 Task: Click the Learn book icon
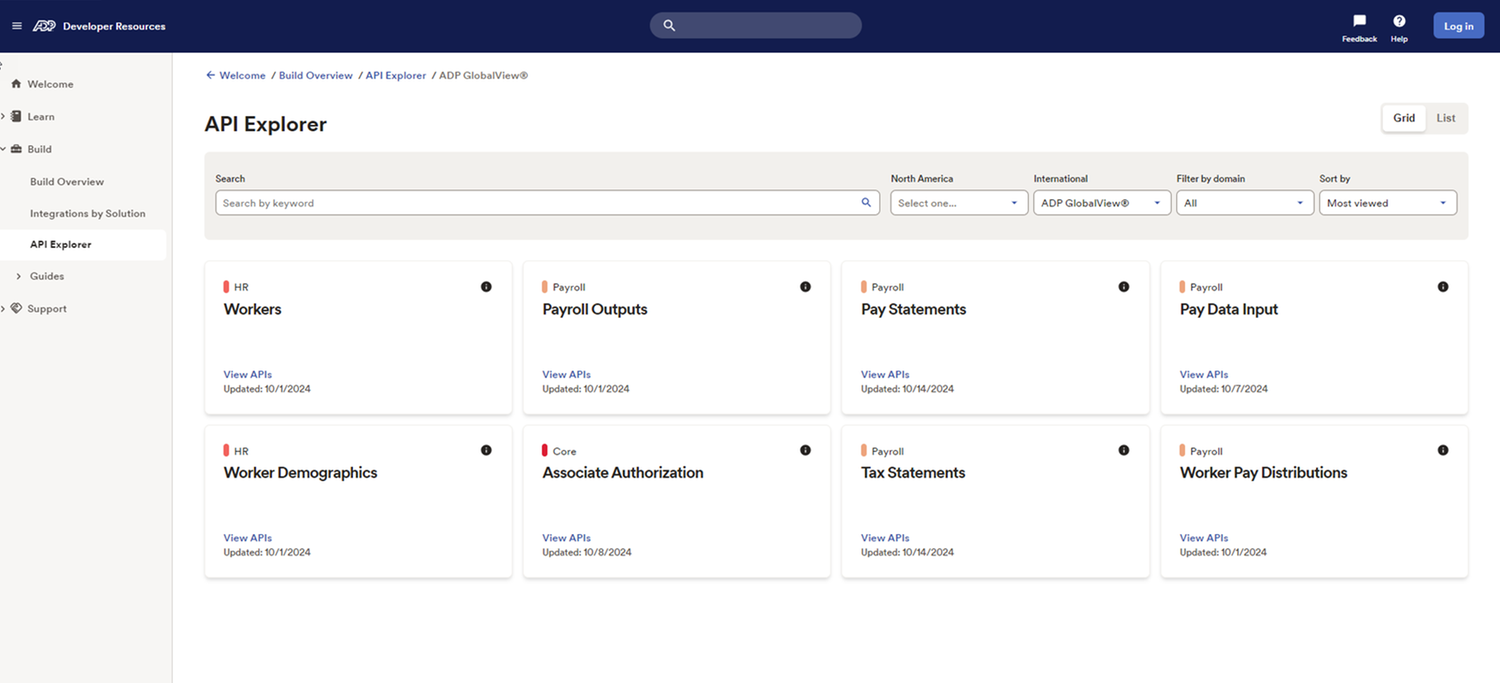(16, 116)
